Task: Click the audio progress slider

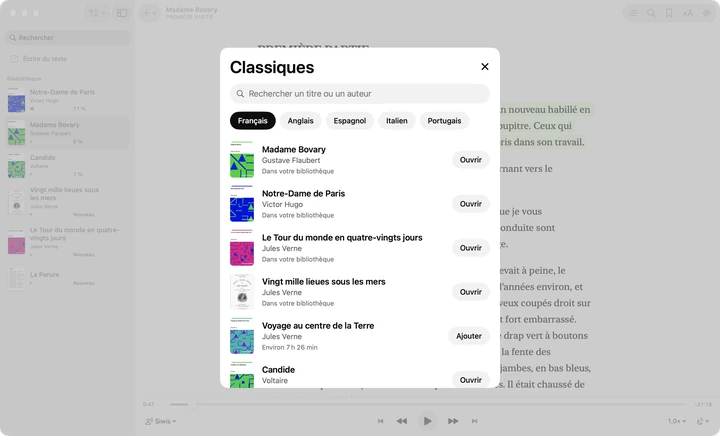Action: [x=427, y=404]
